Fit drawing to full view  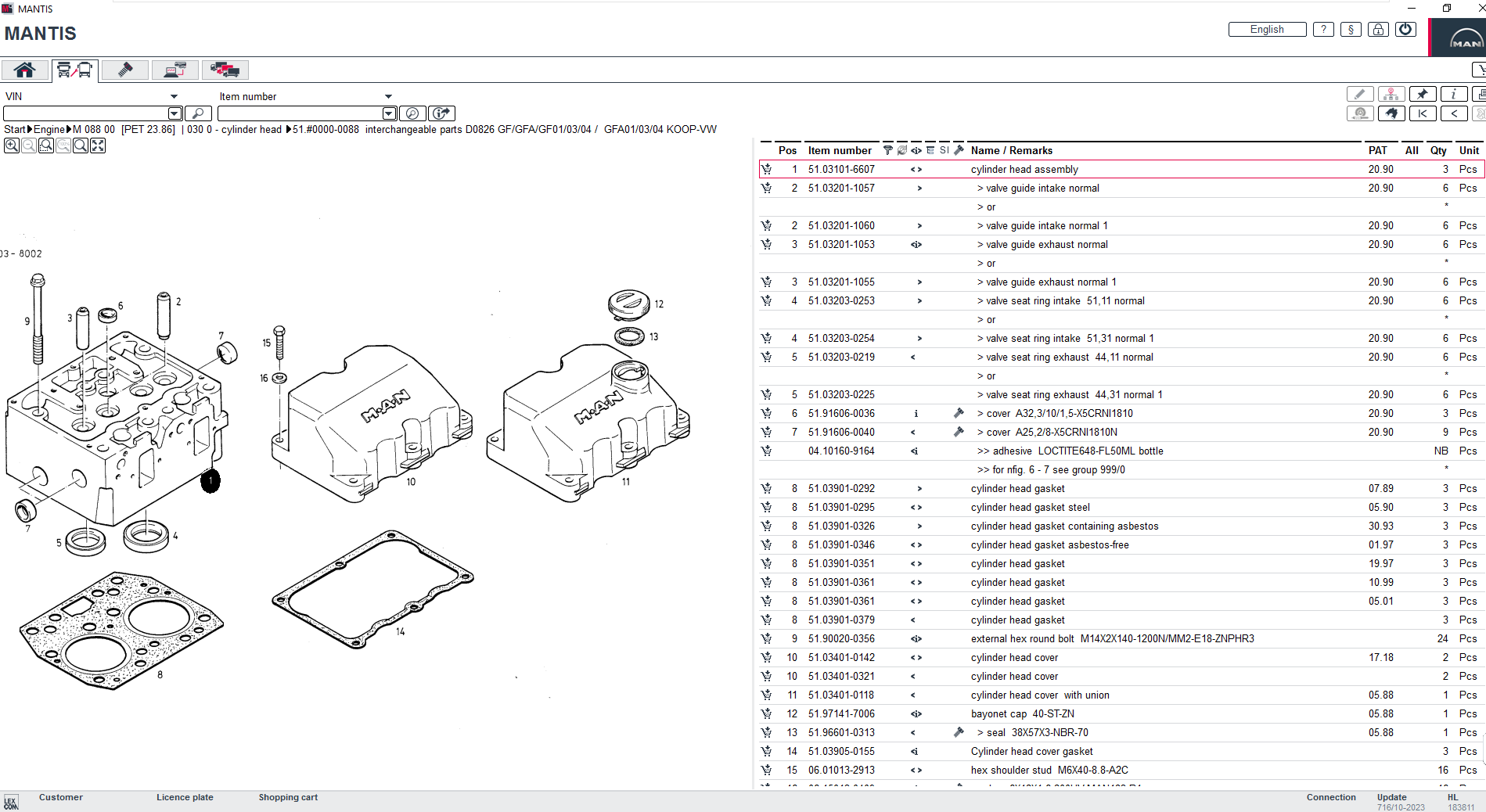[98, 146]
